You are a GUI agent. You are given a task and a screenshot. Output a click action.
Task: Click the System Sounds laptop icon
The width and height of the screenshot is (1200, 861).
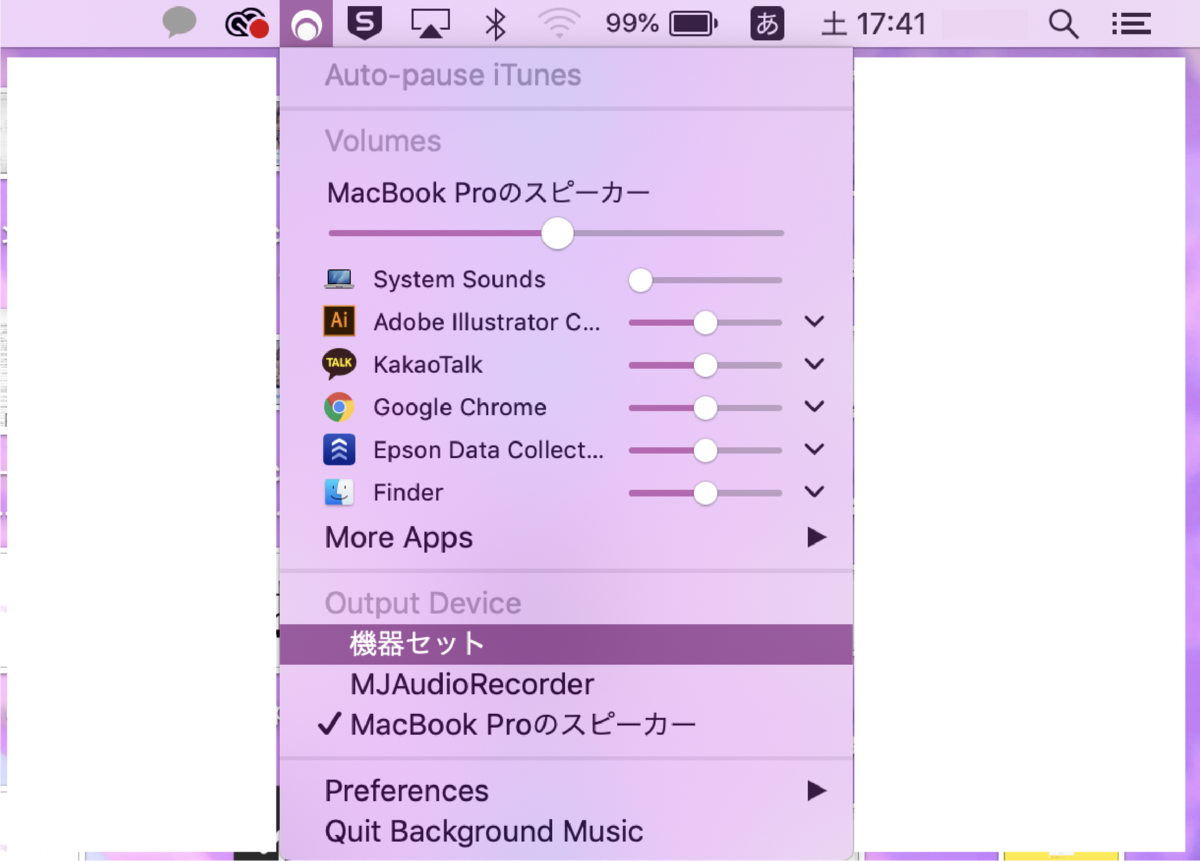click(339, 279)
